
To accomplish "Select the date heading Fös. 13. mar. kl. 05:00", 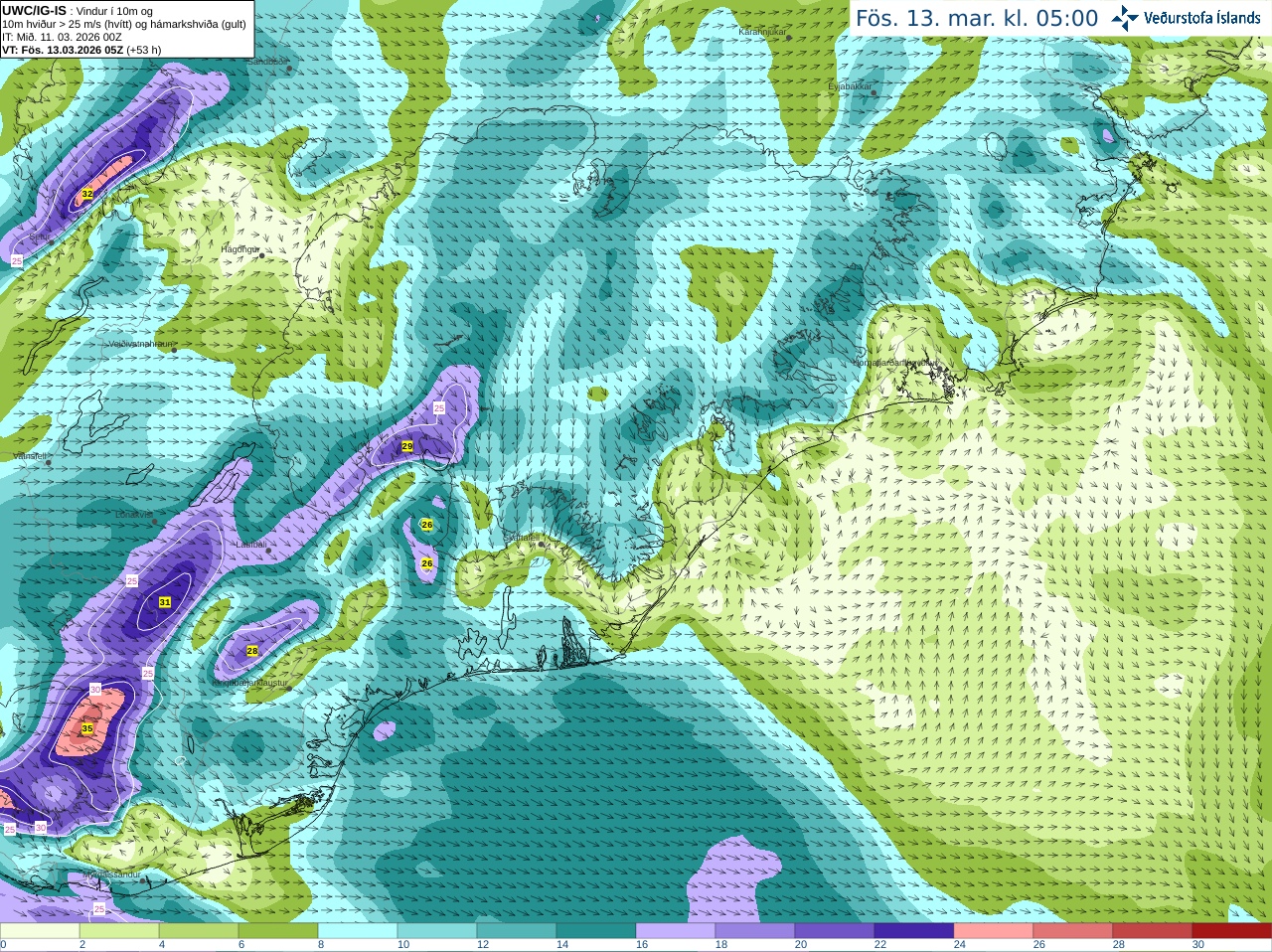I will [977, 19].
